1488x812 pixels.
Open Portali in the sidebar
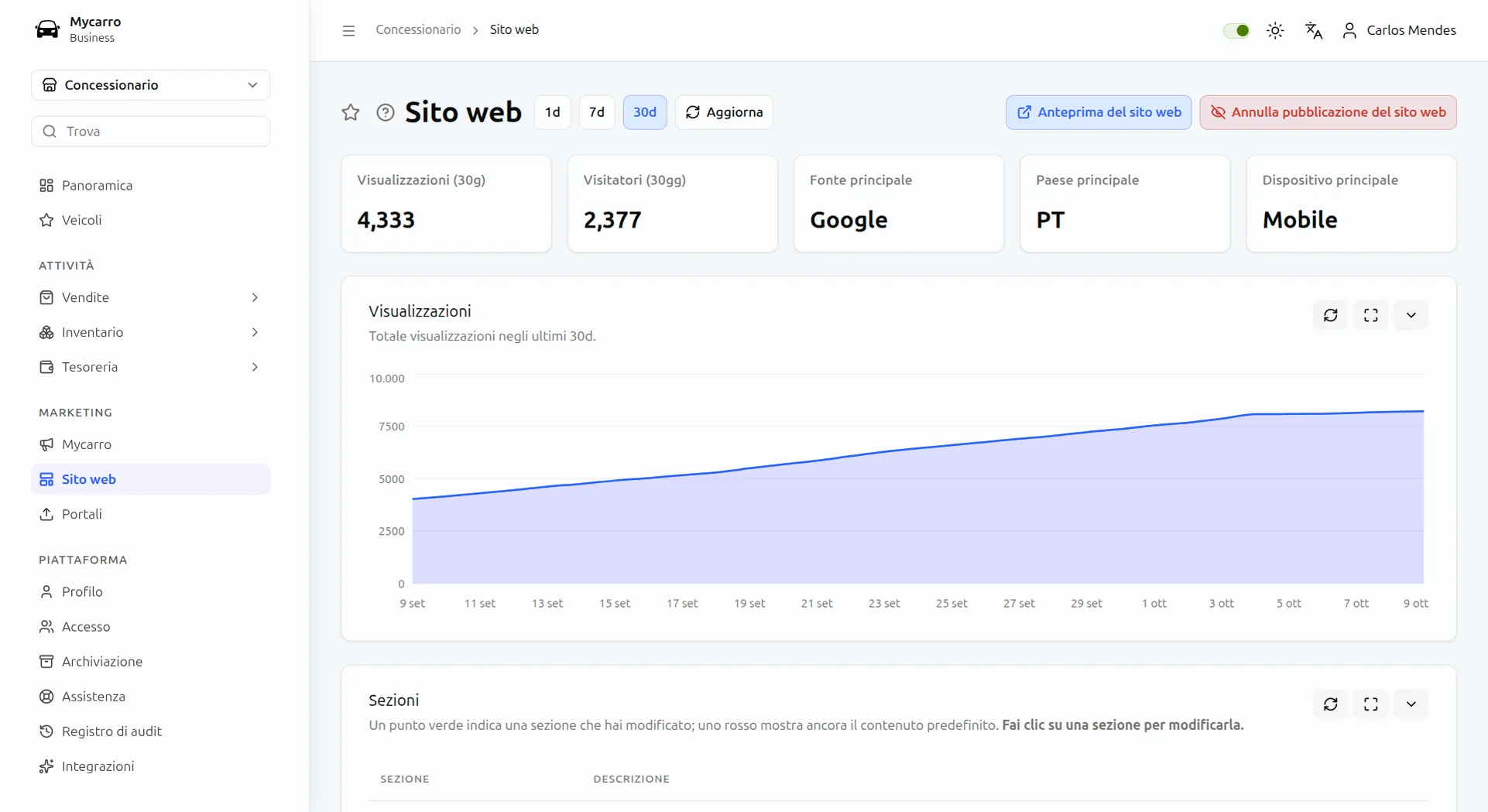tap(151, 514)
